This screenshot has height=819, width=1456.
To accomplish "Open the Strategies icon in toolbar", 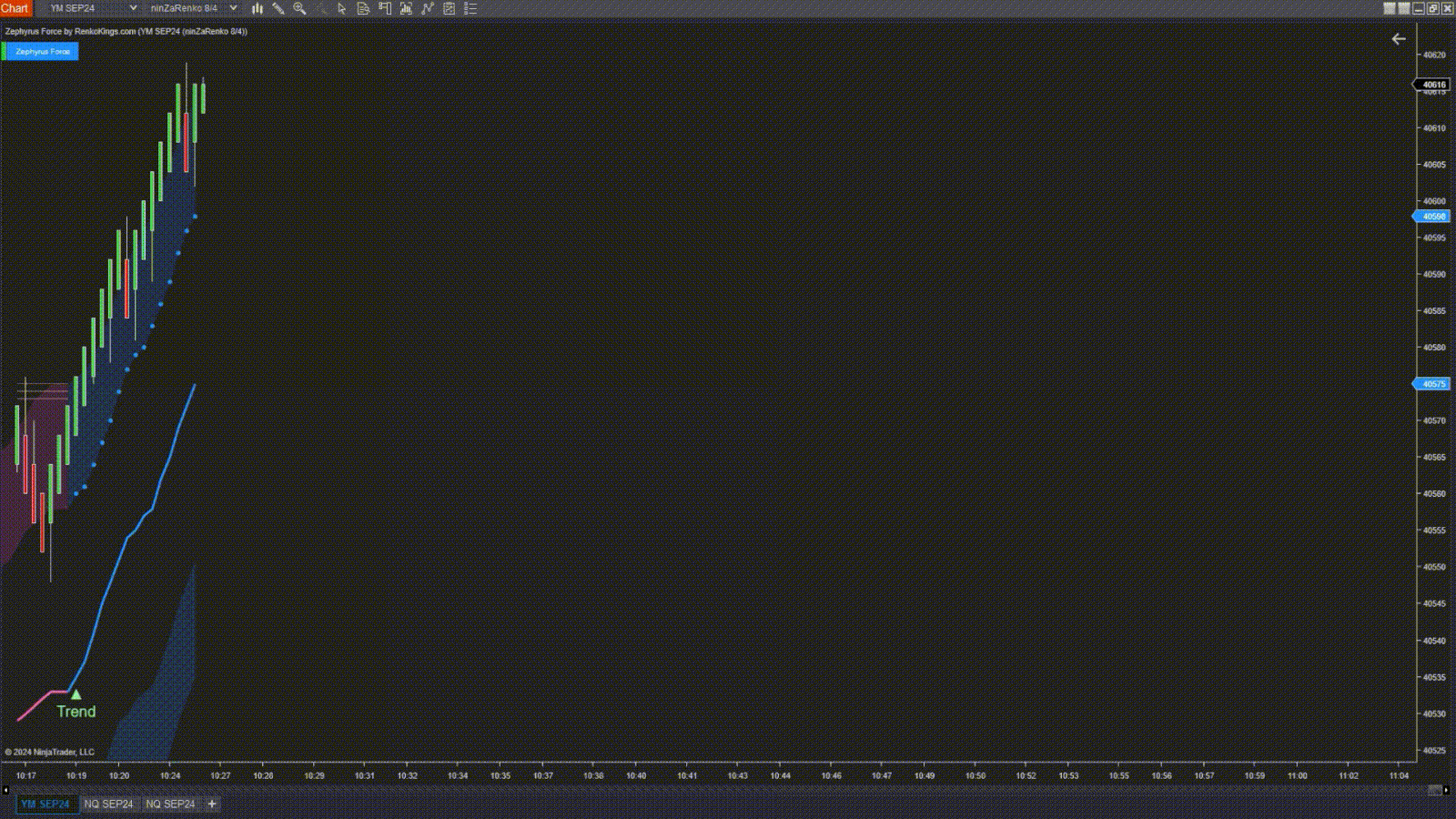I will tap(428, 8).
